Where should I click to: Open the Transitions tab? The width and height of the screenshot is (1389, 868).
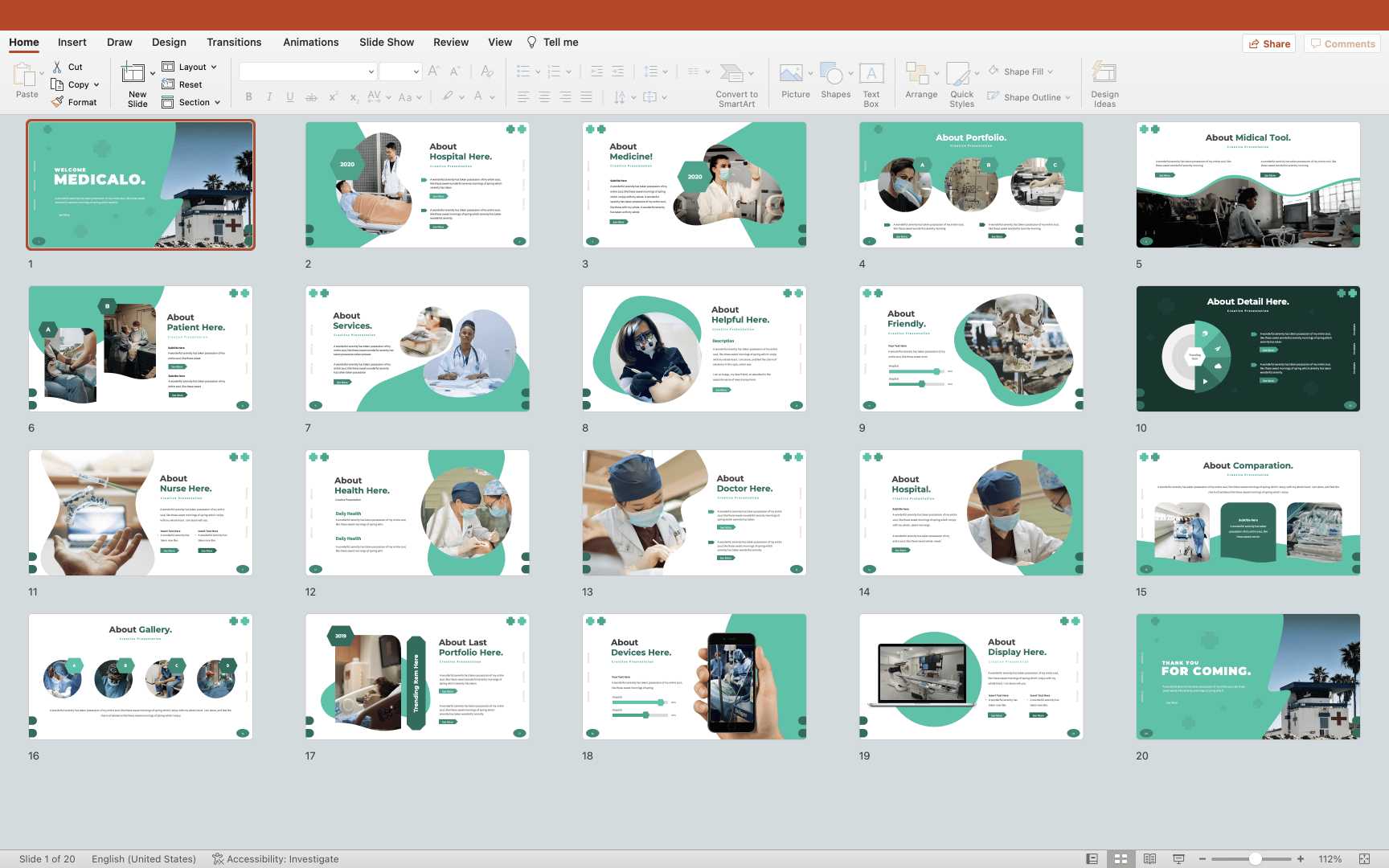(234, 42)
